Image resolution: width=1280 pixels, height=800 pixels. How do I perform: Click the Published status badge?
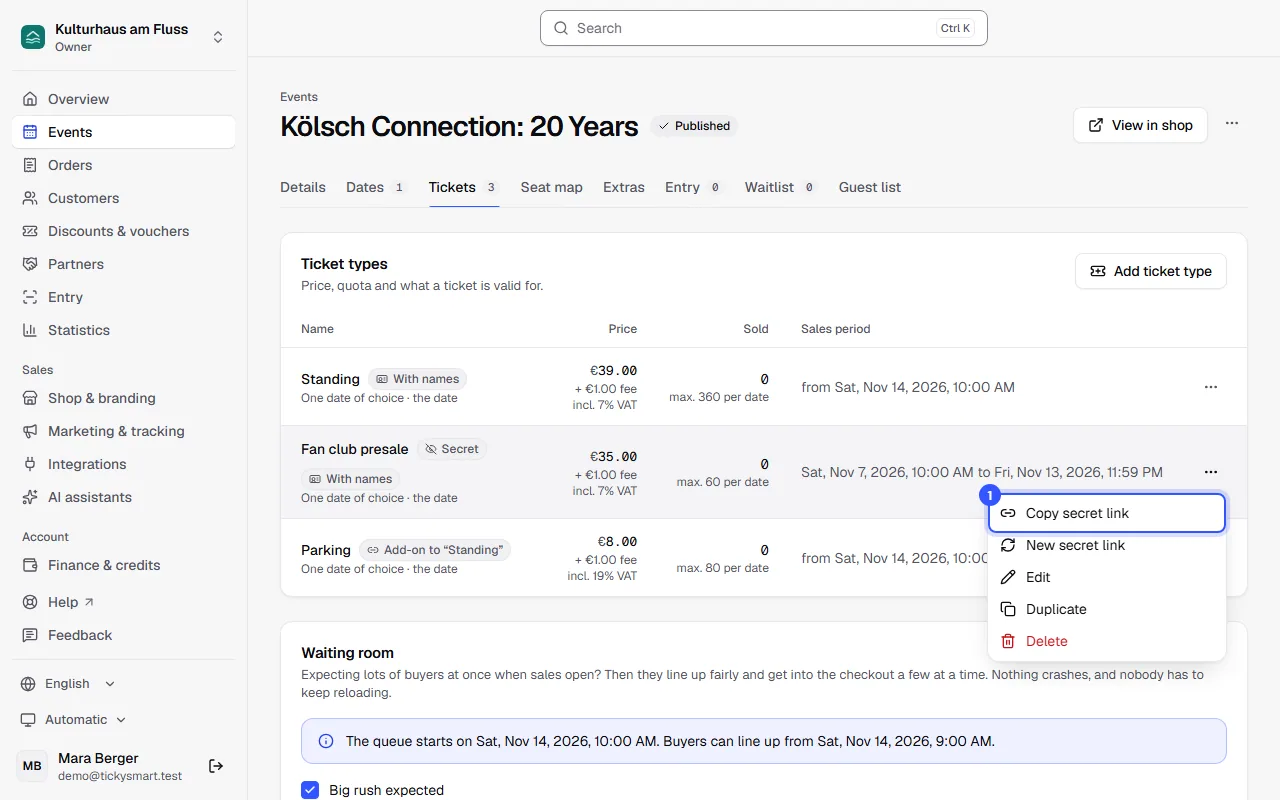(694, 126)
